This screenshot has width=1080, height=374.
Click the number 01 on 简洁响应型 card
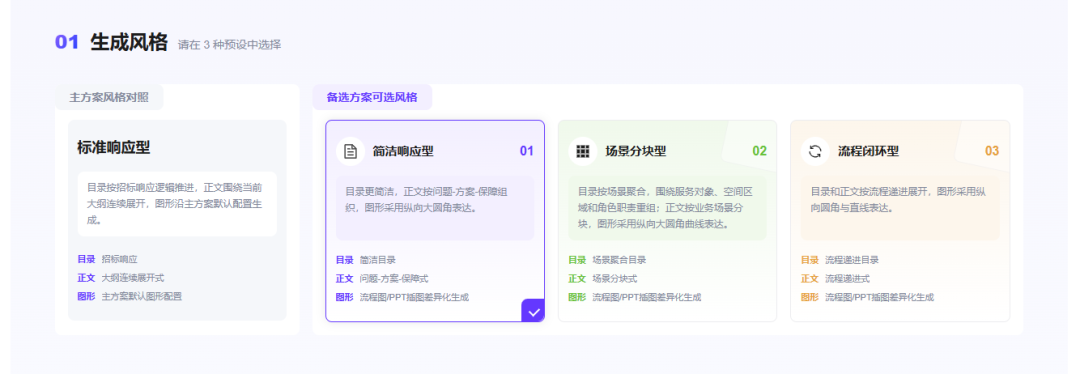click(526, 152)
